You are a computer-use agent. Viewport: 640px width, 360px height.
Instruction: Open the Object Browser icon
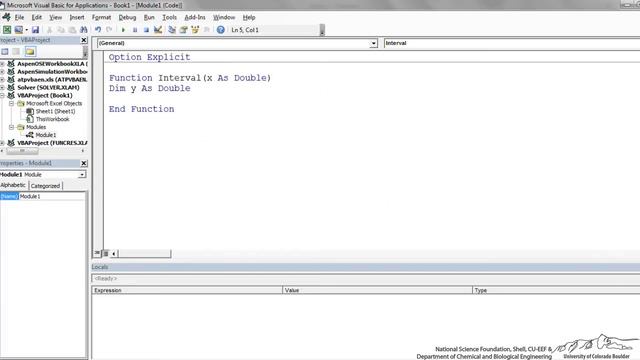(x=195, y=30)
